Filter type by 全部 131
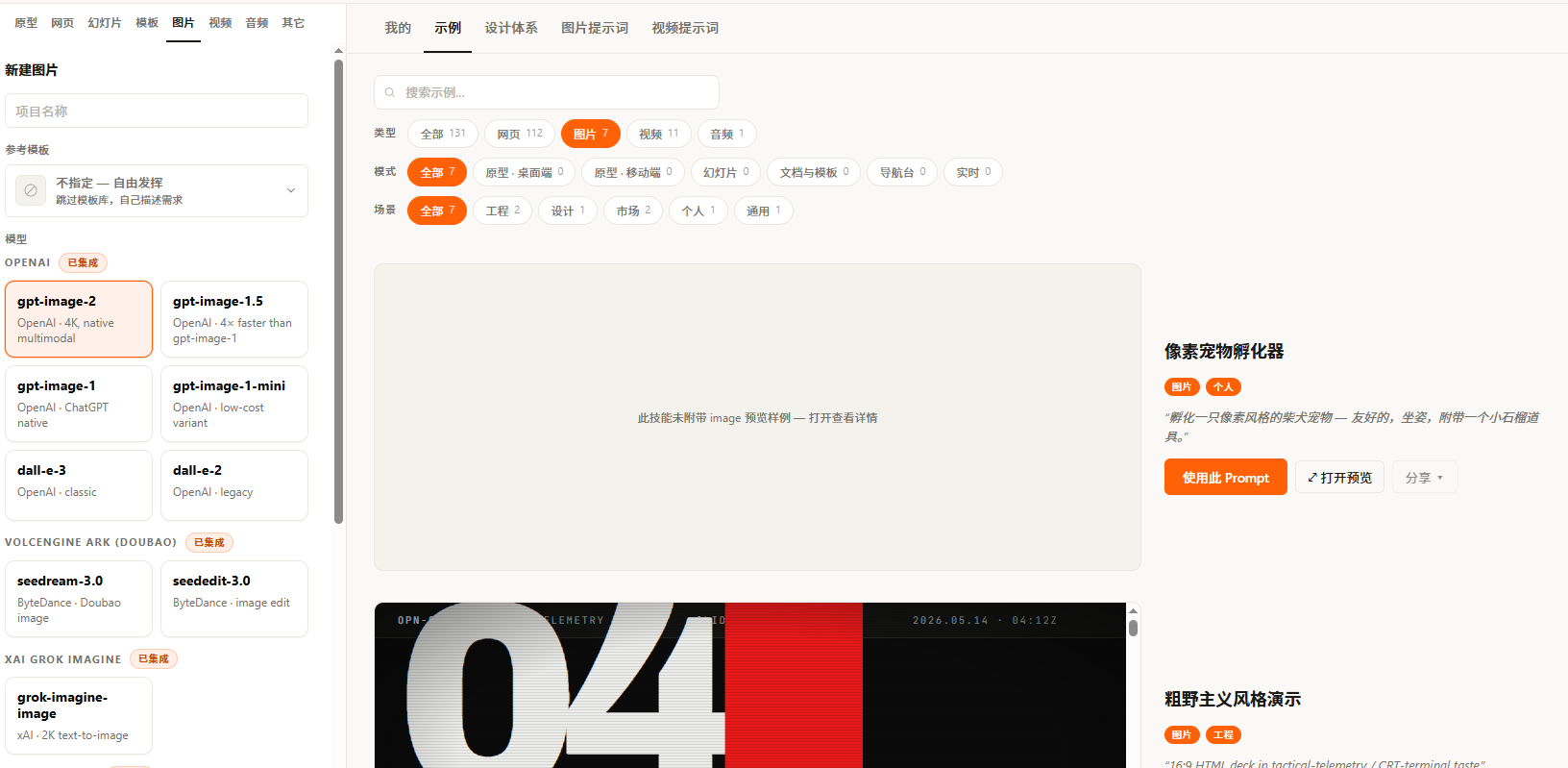 [x=443, y=134]
